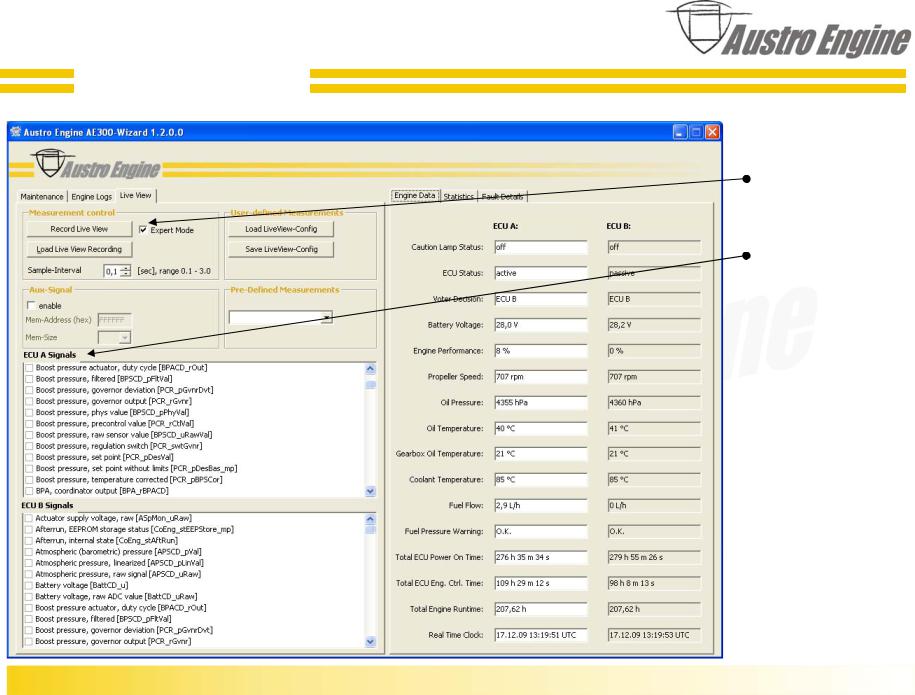Click the ECU B Signals list heading
The width and height of the screenshot is (915, 695).
47,505
